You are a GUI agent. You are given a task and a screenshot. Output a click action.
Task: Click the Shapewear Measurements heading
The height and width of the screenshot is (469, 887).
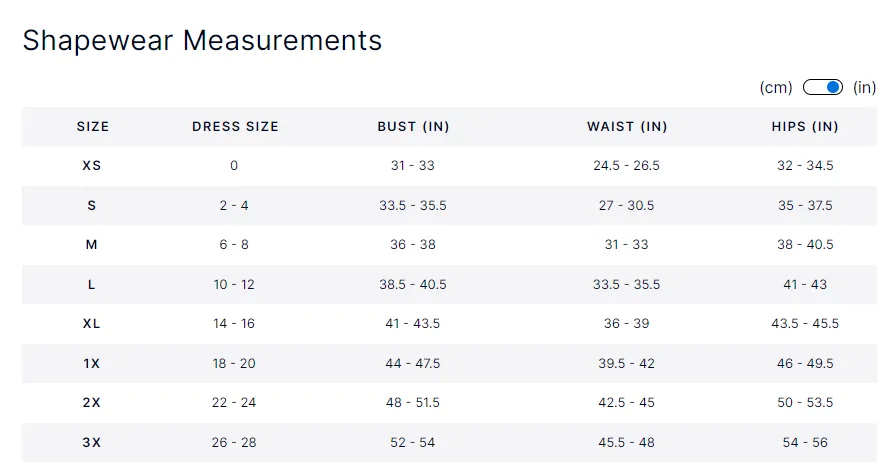click(x=203, y=41)
